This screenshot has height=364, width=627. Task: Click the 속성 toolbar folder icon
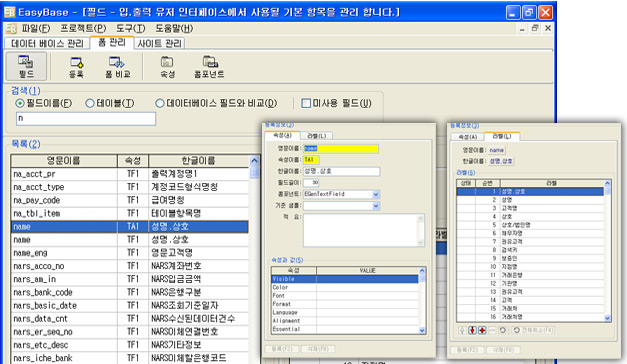(x=167, y=66)
